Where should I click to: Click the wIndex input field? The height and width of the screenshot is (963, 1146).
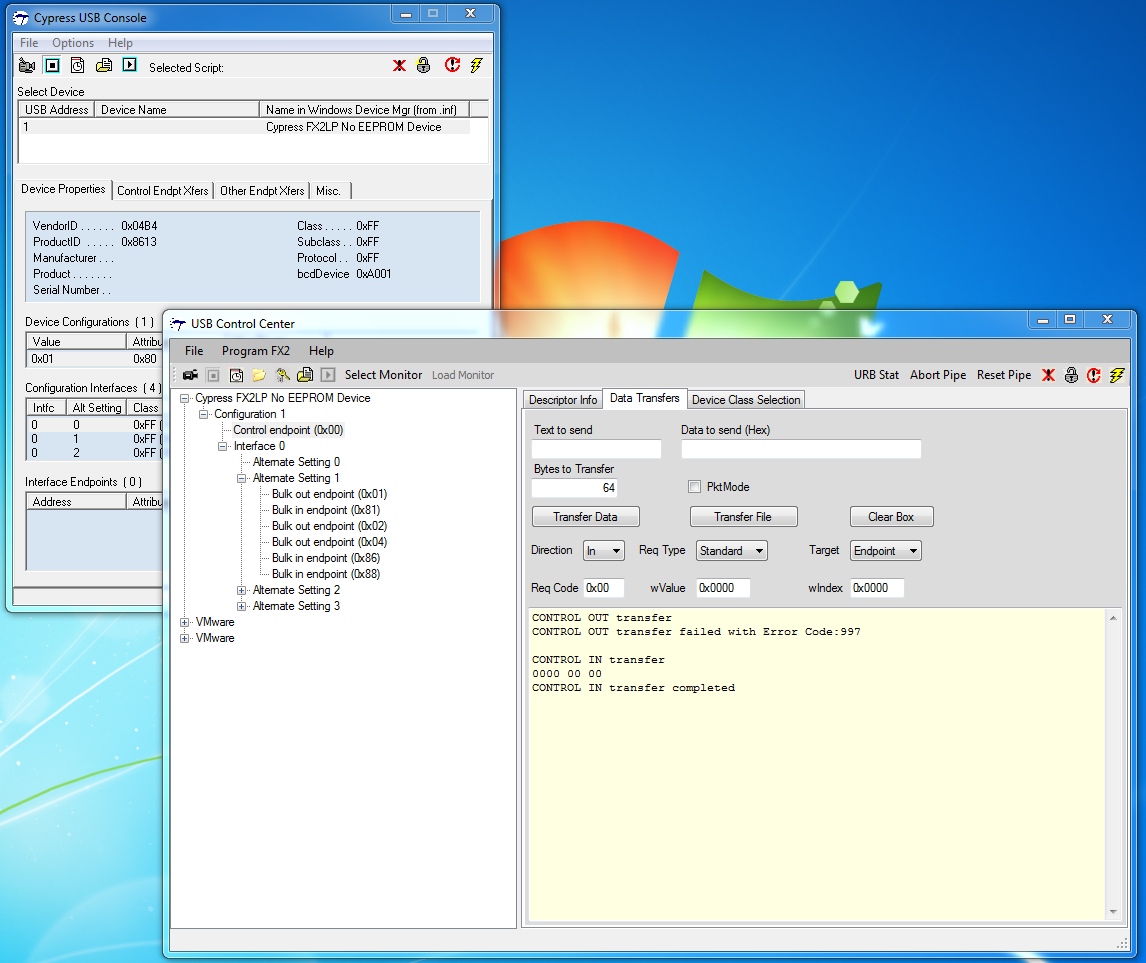pos(877,587)
